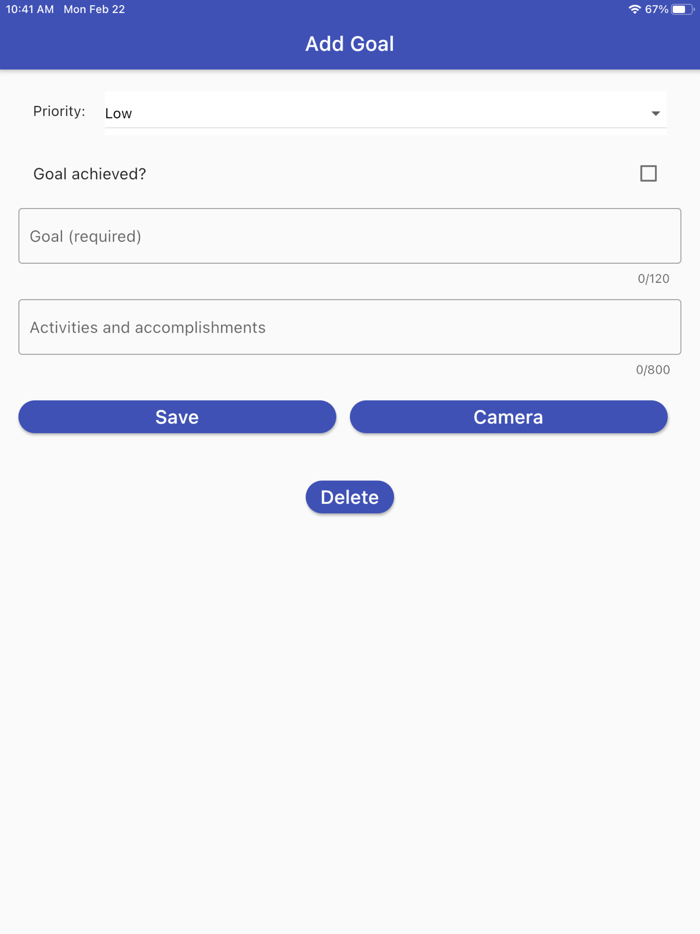Click the Add Goal title bar
This screenshot has width=700, height=934.
(x=349, y=43)
